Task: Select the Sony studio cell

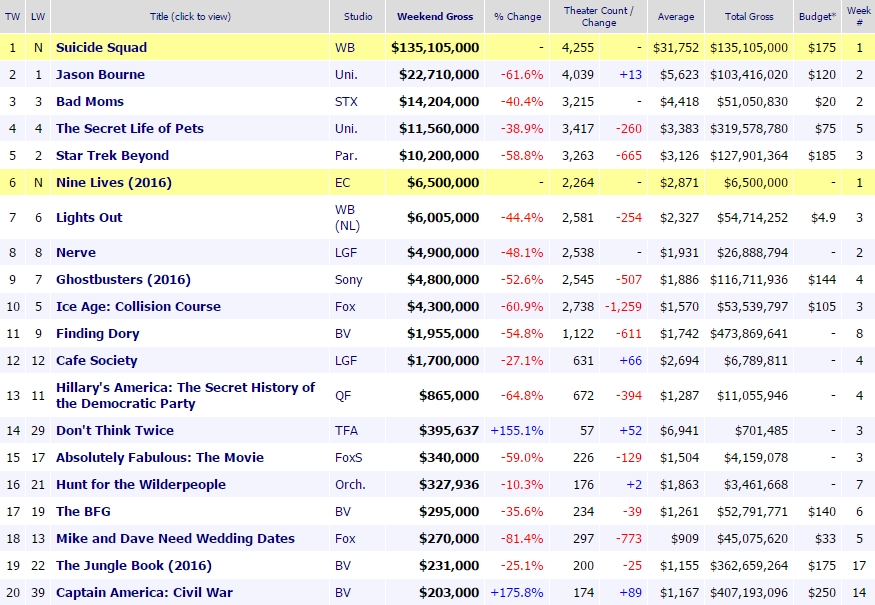Action: tap(349, 279)
